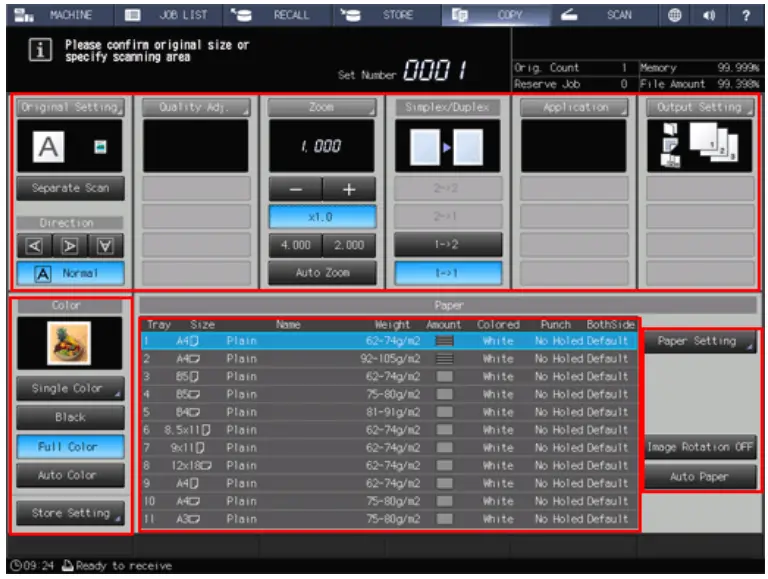This screenshot has height=579, width=768.
Task: Select tray 8 12x18 paper row
Action: (x=389, y=465)
